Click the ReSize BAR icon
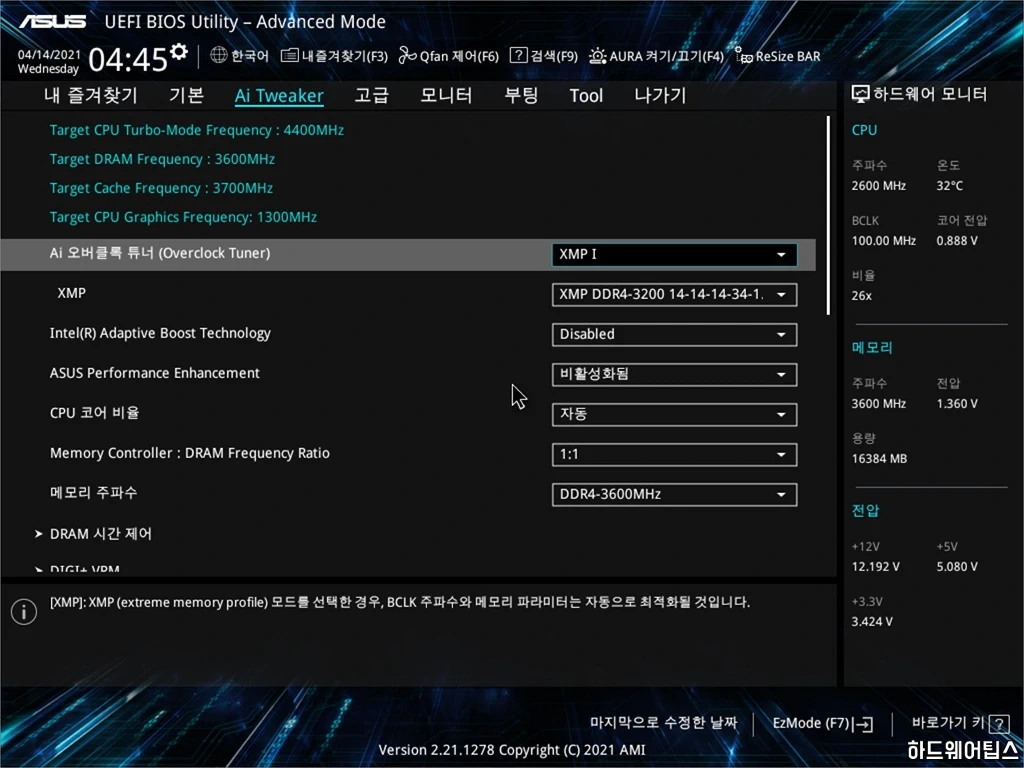The image size is (1024, 768). (x=744, y=56)
